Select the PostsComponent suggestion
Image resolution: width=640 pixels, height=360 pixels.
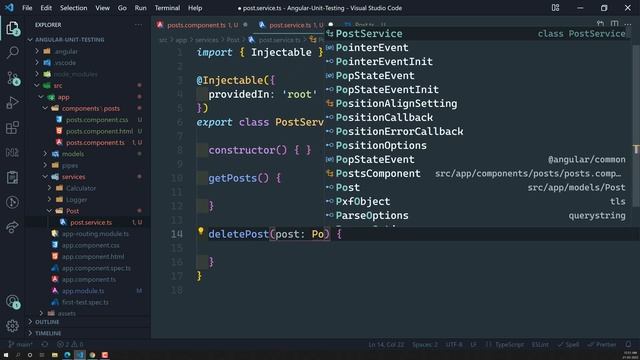477,173
